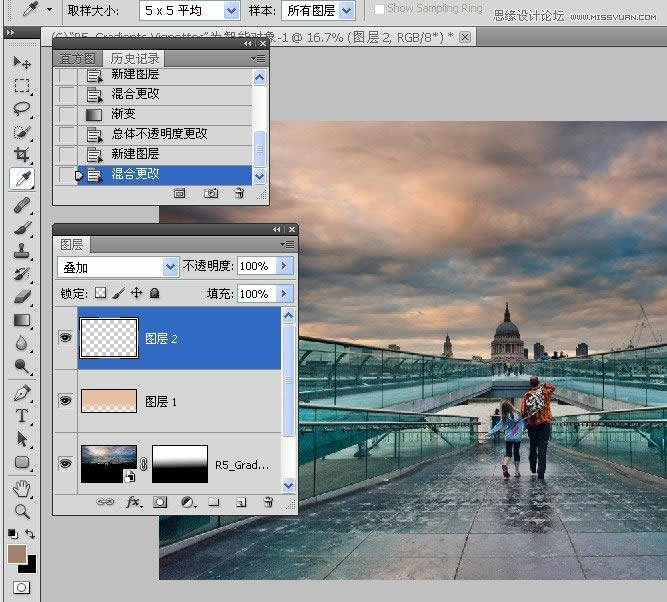The image size is (667, 602).
Task: Select the Horizontal Type tool
Action: [21, 415]
